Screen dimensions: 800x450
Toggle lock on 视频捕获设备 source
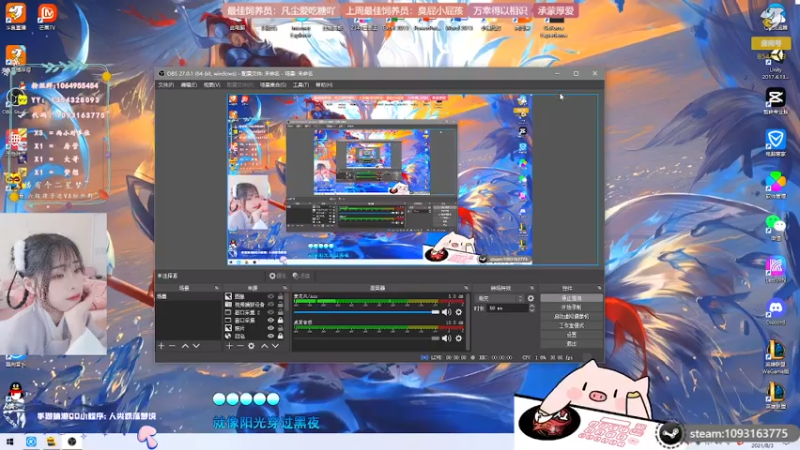click(x=280, y=304)
